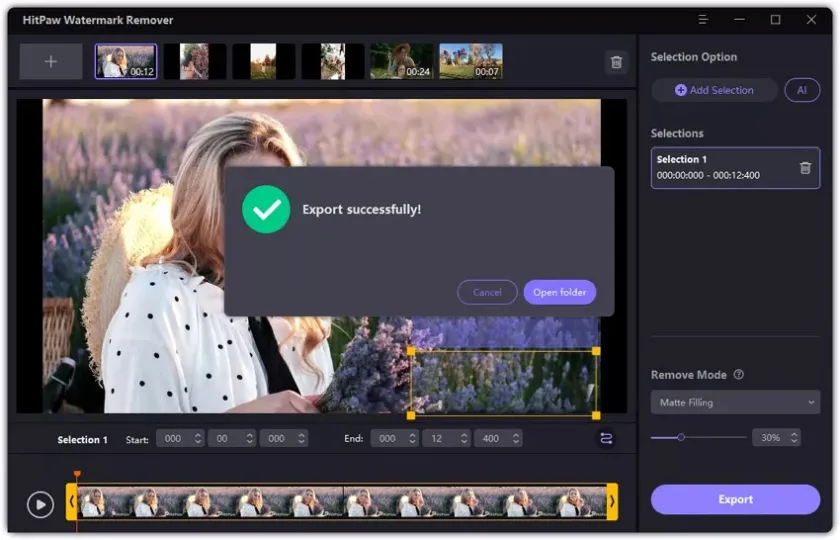Open the hamburger menu in title bar
The image size is (840, 540).
pyautogui.click(x=703, y=19)
